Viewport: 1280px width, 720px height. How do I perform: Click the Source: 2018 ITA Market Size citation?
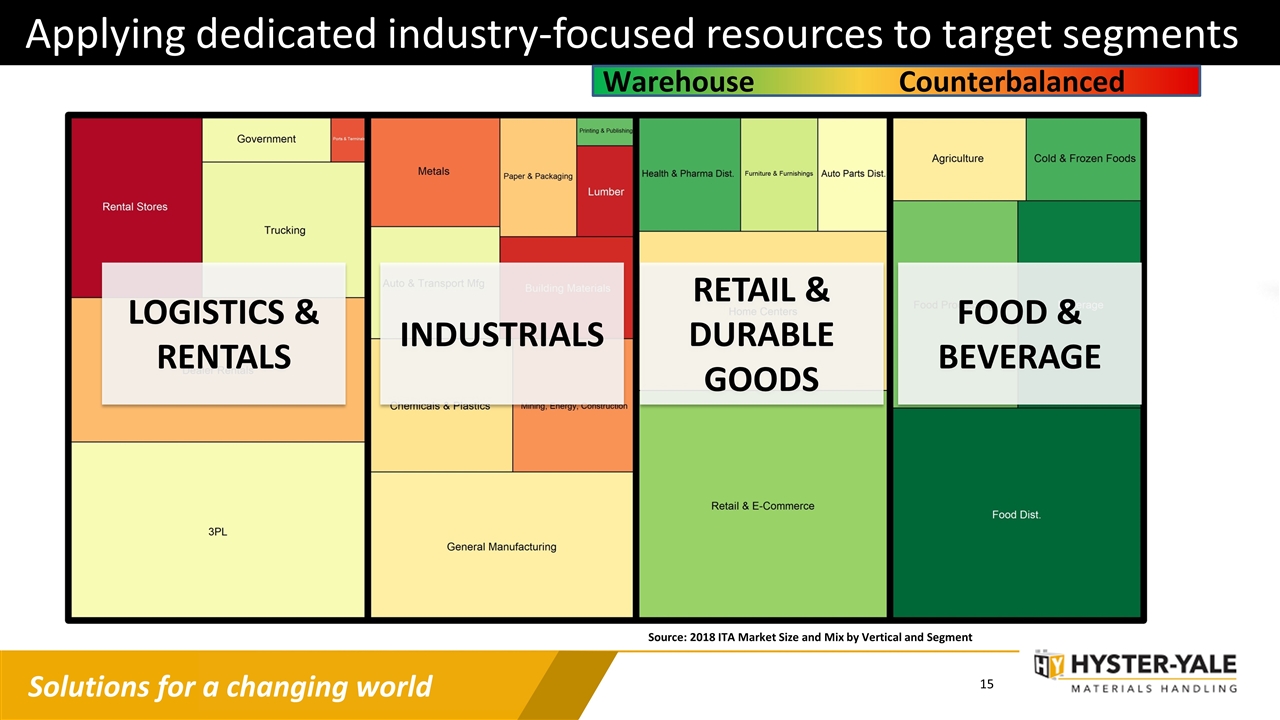[x=810, y=637]
